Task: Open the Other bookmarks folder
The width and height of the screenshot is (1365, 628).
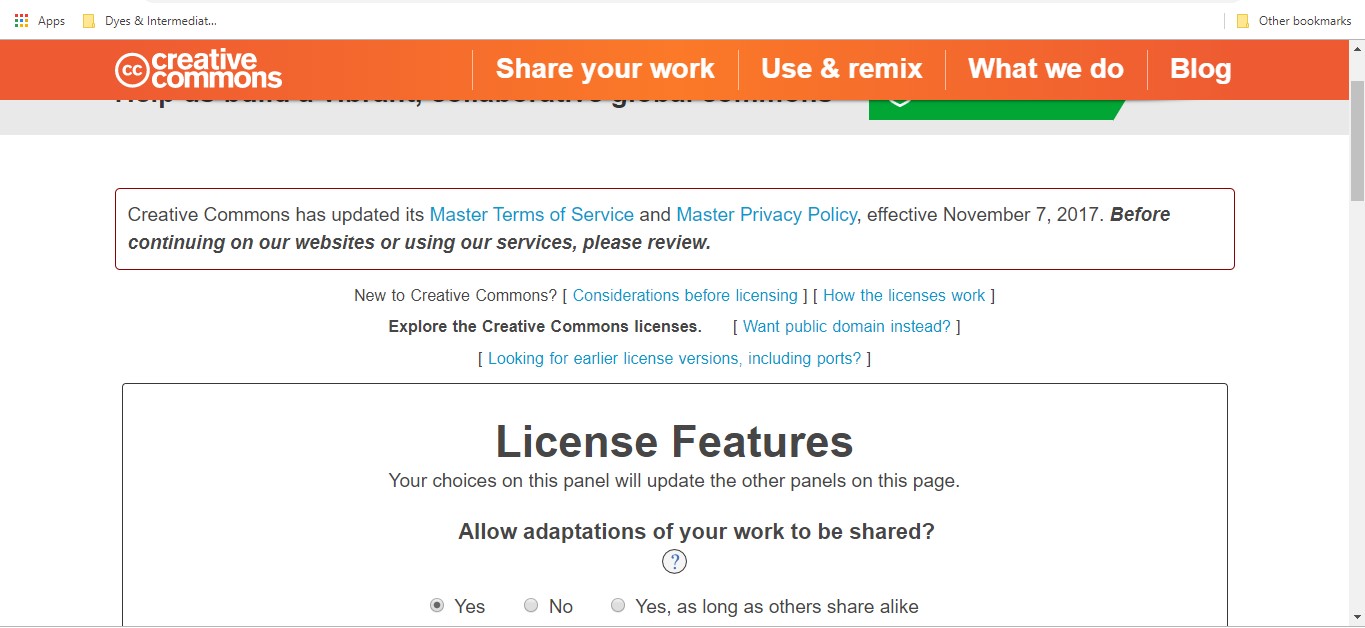Action: (1293, 20)
